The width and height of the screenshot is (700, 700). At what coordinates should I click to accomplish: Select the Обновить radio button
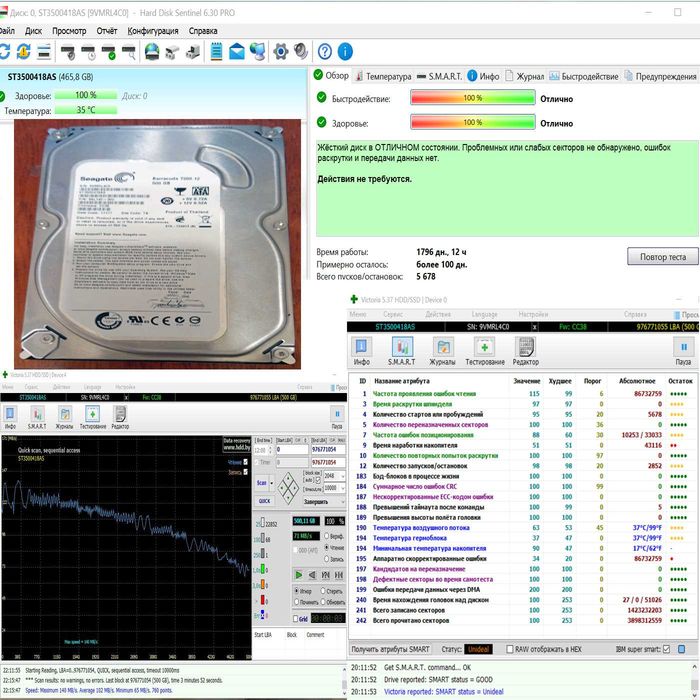click(x=323, y=602)
